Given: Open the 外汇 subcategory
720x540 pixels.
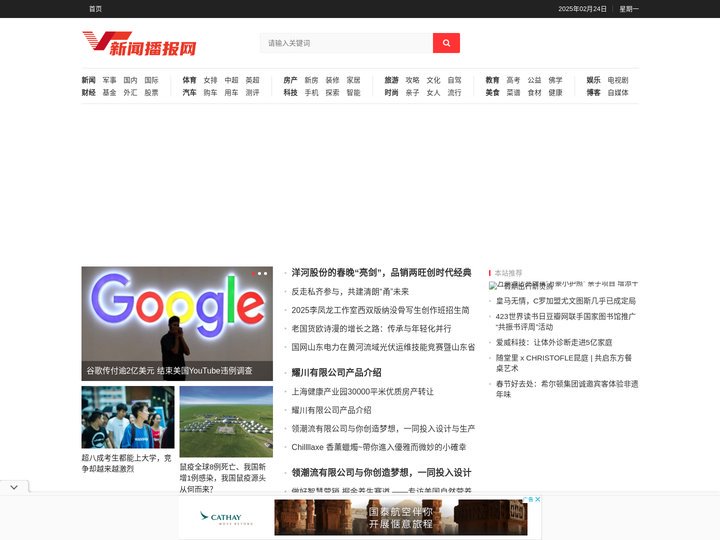Looking at the screenshot, I should [130, 92].
